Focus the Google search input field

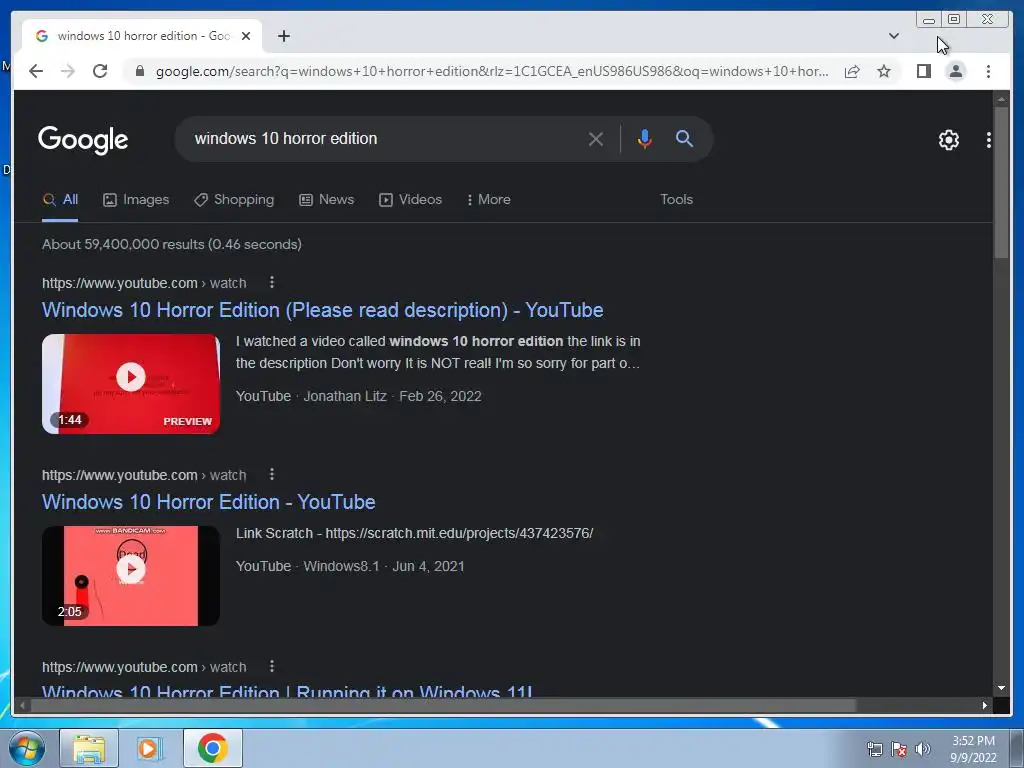pyautogui.click(x=385, y=138)
